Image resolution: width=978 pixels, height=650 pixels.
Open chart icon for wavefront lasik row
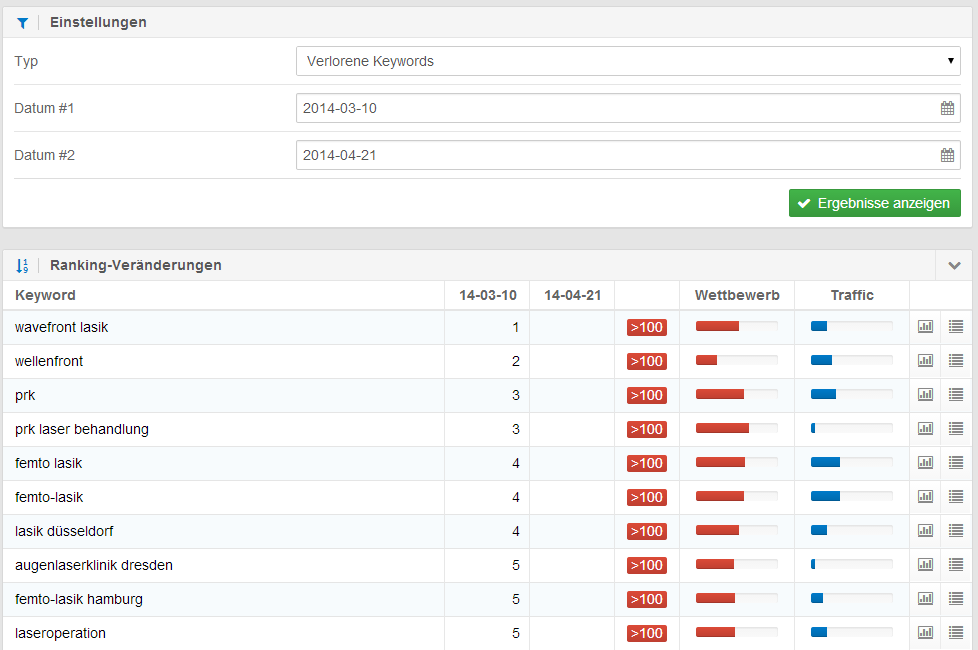click(x=925, y=327)
